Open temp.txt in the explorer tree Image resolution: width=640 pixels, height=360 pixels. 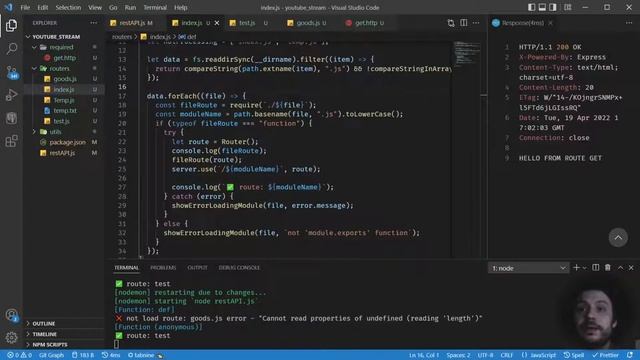(x=64, y=111)
